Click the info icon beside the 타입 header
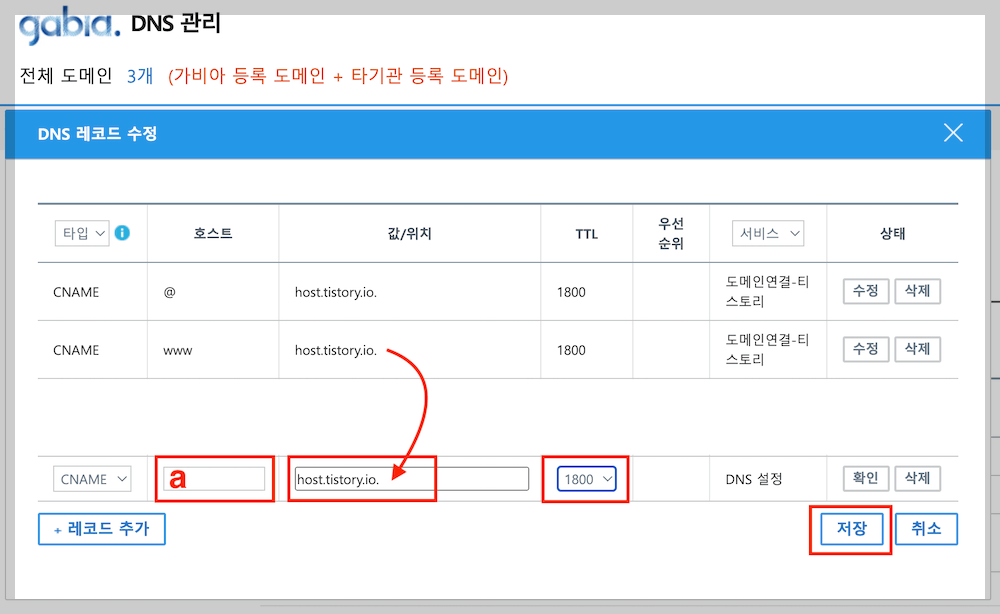The height and width of the screenshot is (614, 1000). 120,232
